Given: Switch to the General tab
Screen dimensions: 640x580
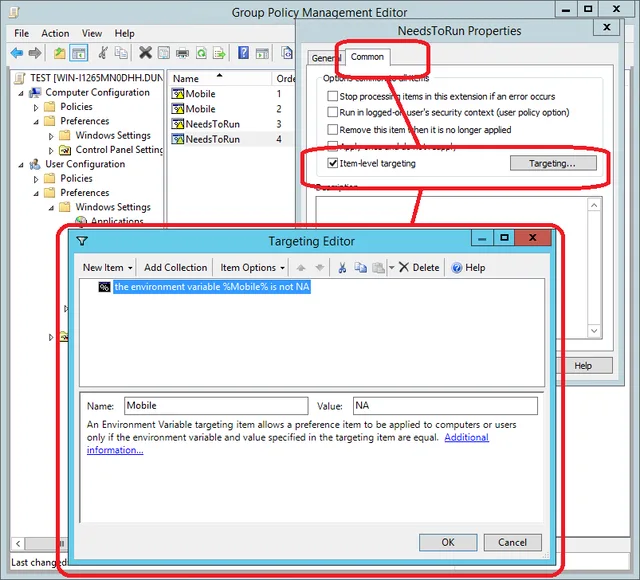Looking at the screenshot, I should [x=326, y=58].
